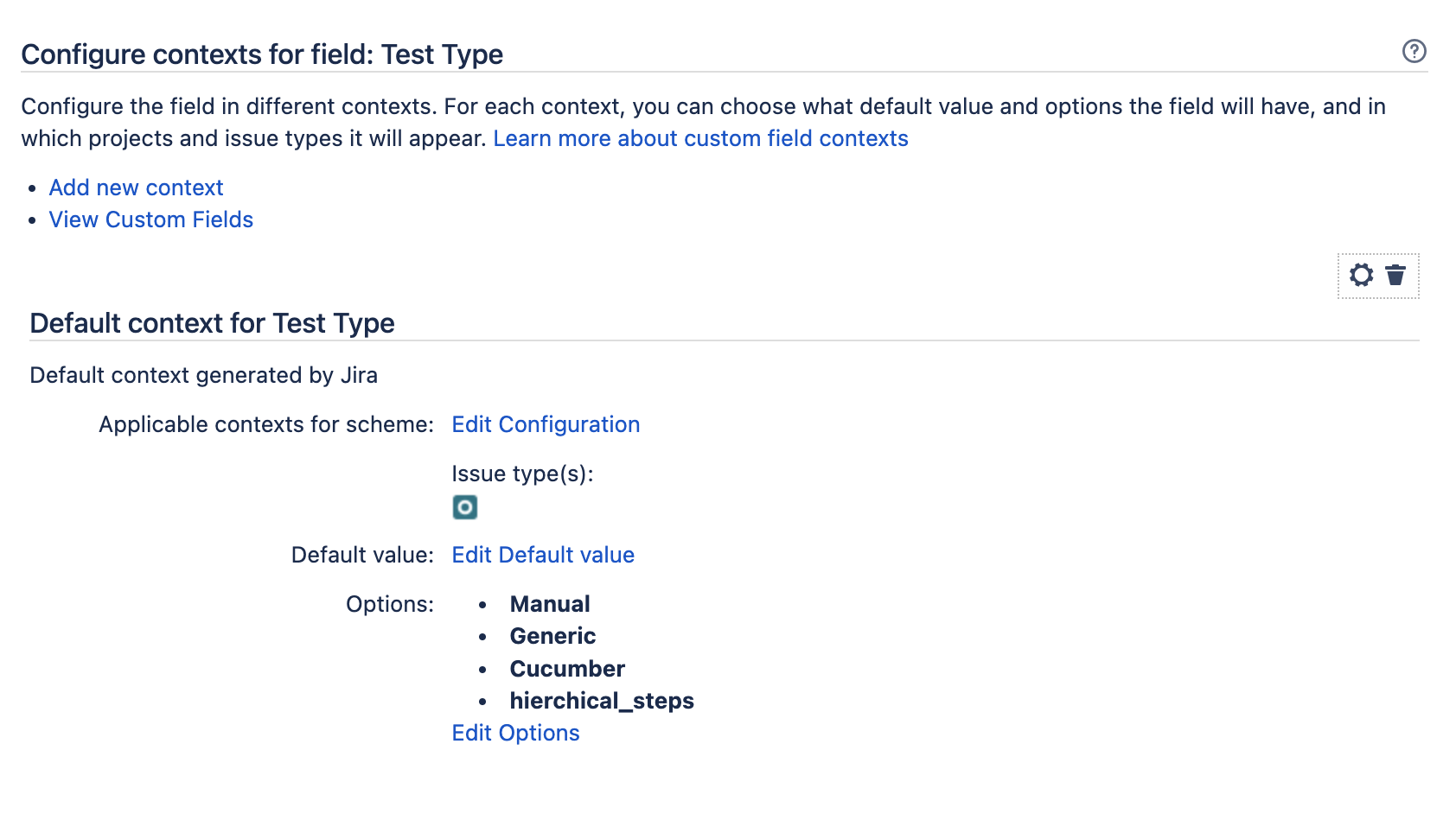Click Add new context link
1456x833 pixels.
pos(136,188)
